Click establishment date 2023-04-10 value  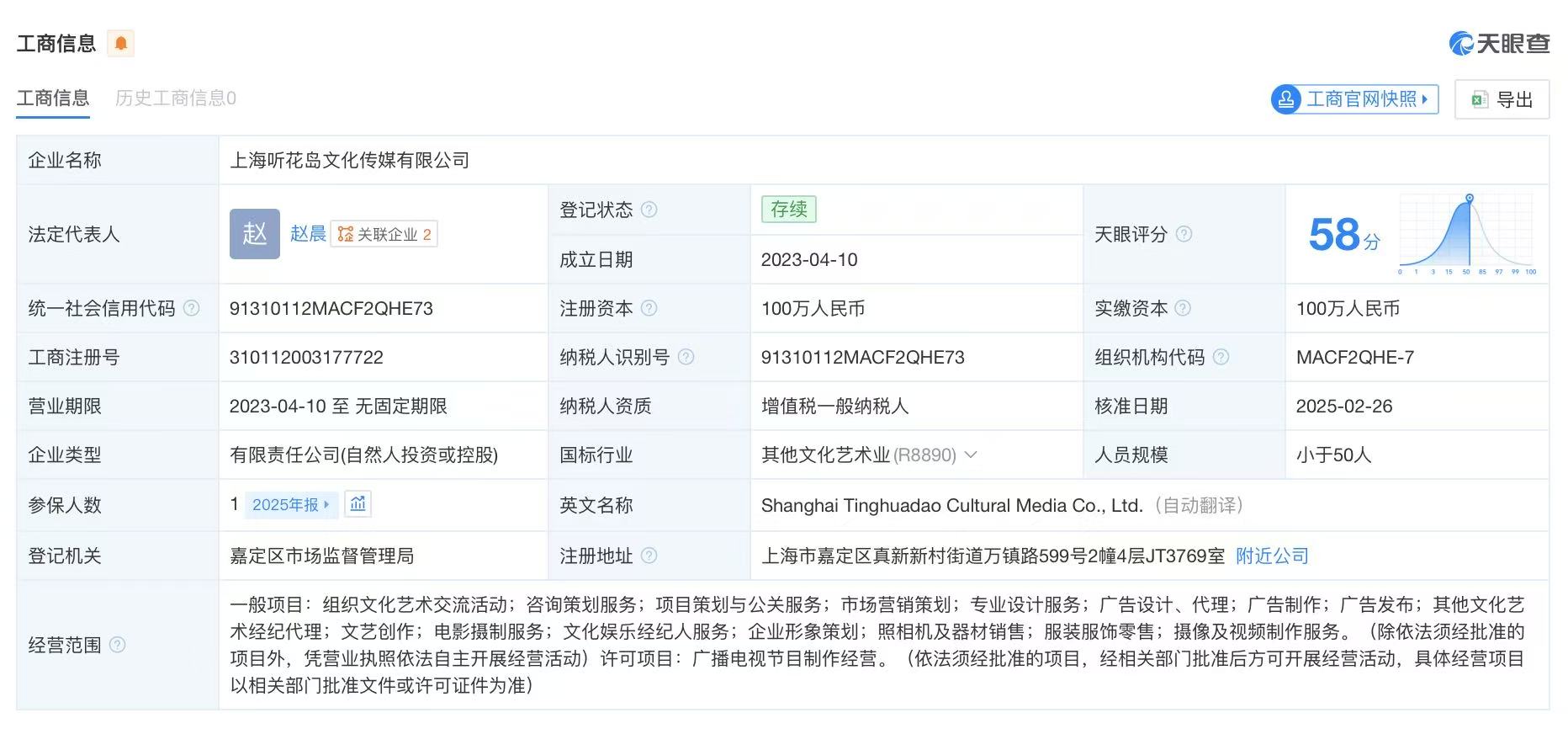click(809, 259)
